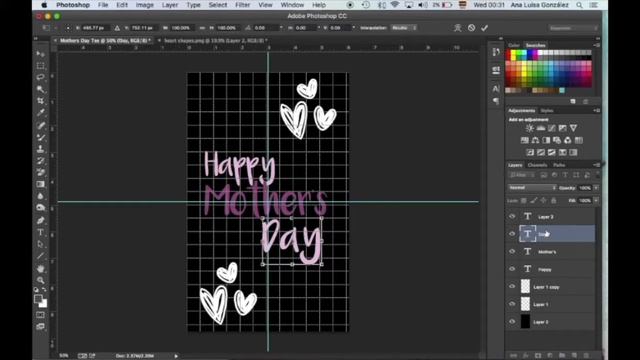
Task: Select the Crop tool
Action: [40, 101]
